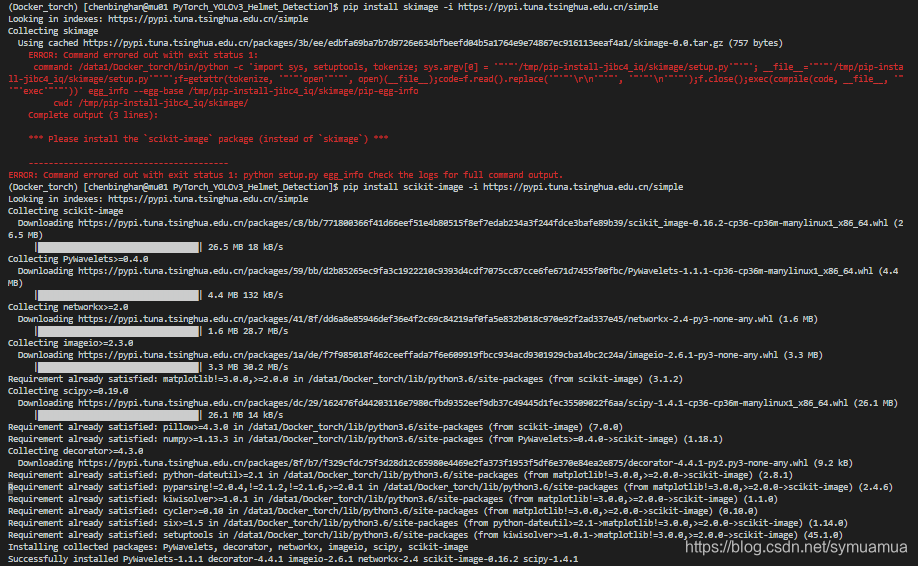Select 'Collecting PyWavelets>=0.4.0' line
The height and width of the screenshot is (566, 918).
(78, 259)
